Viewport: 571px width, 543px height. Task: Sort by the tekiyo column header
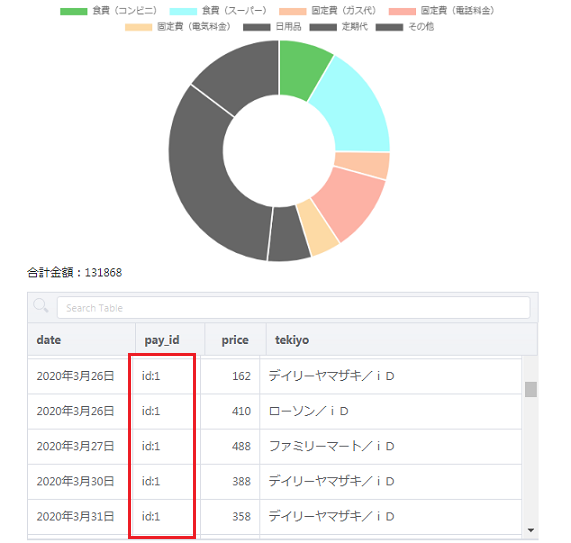click(x=402, y=340)
